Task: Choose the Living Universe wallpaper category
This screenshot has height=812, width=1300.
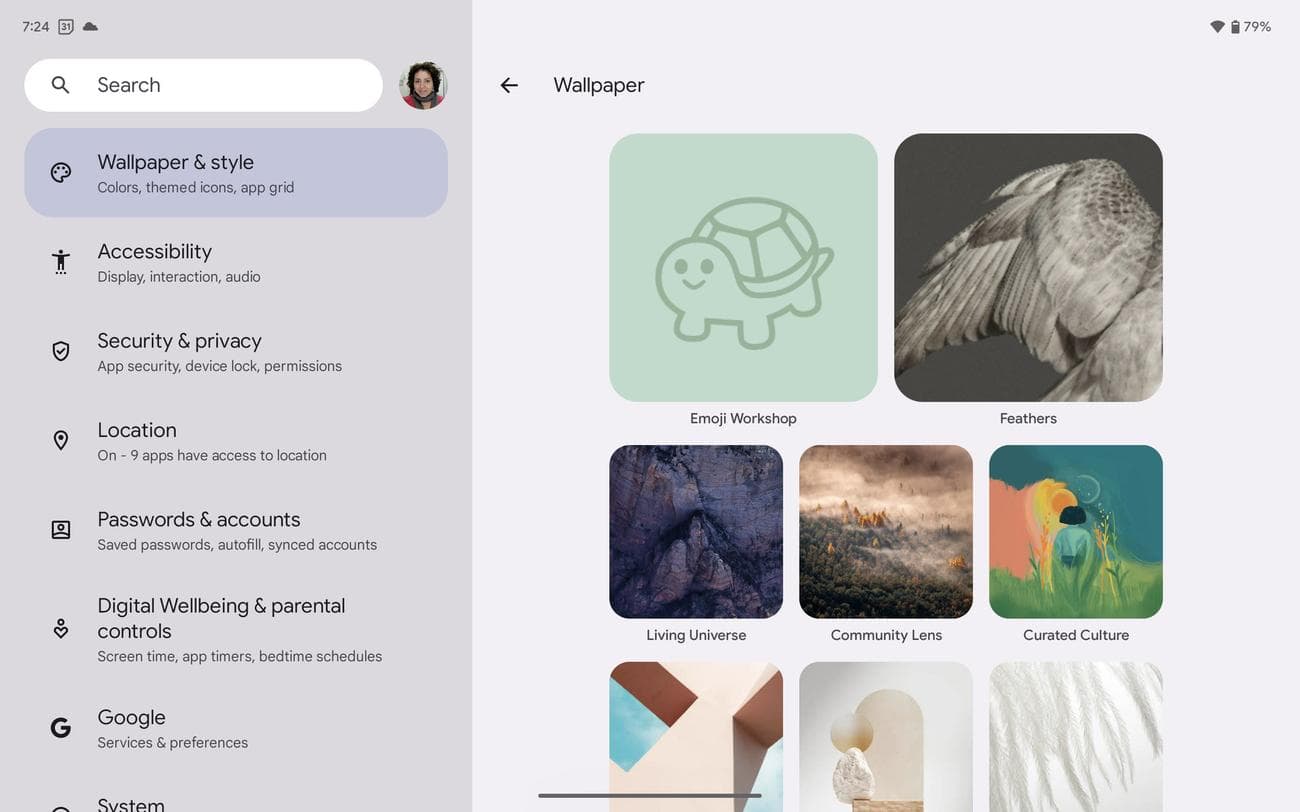Action: 696,532
